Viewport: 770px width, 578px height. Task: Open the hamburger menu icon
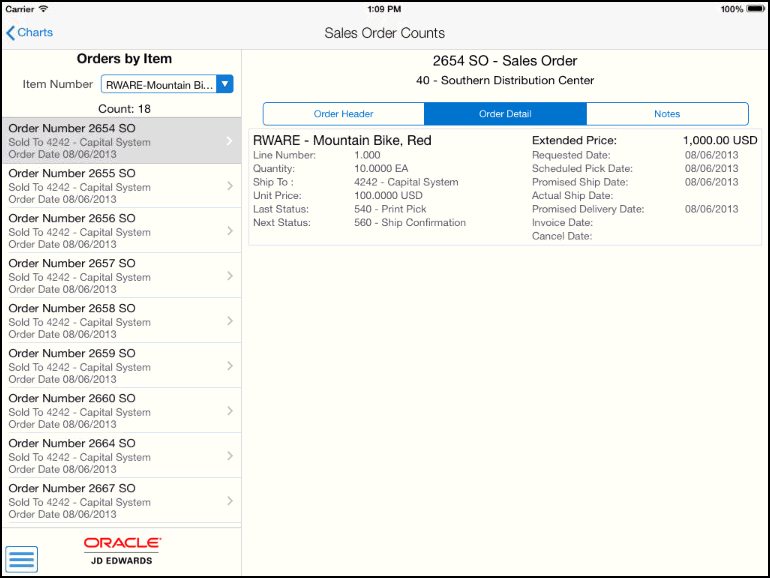point(22,559)
